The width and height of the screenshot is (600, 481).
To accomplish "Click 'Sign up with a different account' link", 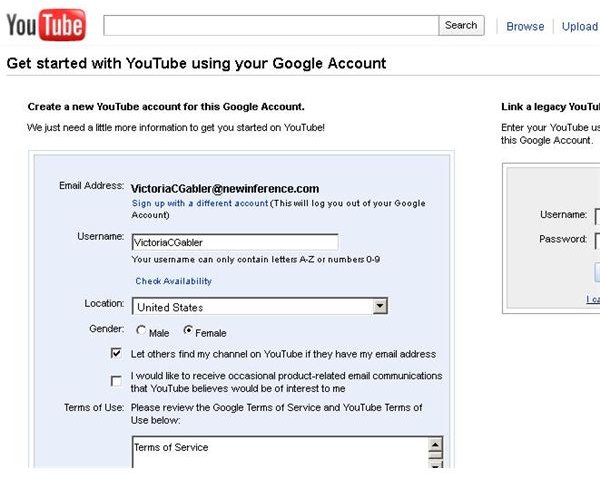I will (x=200, y=203).
